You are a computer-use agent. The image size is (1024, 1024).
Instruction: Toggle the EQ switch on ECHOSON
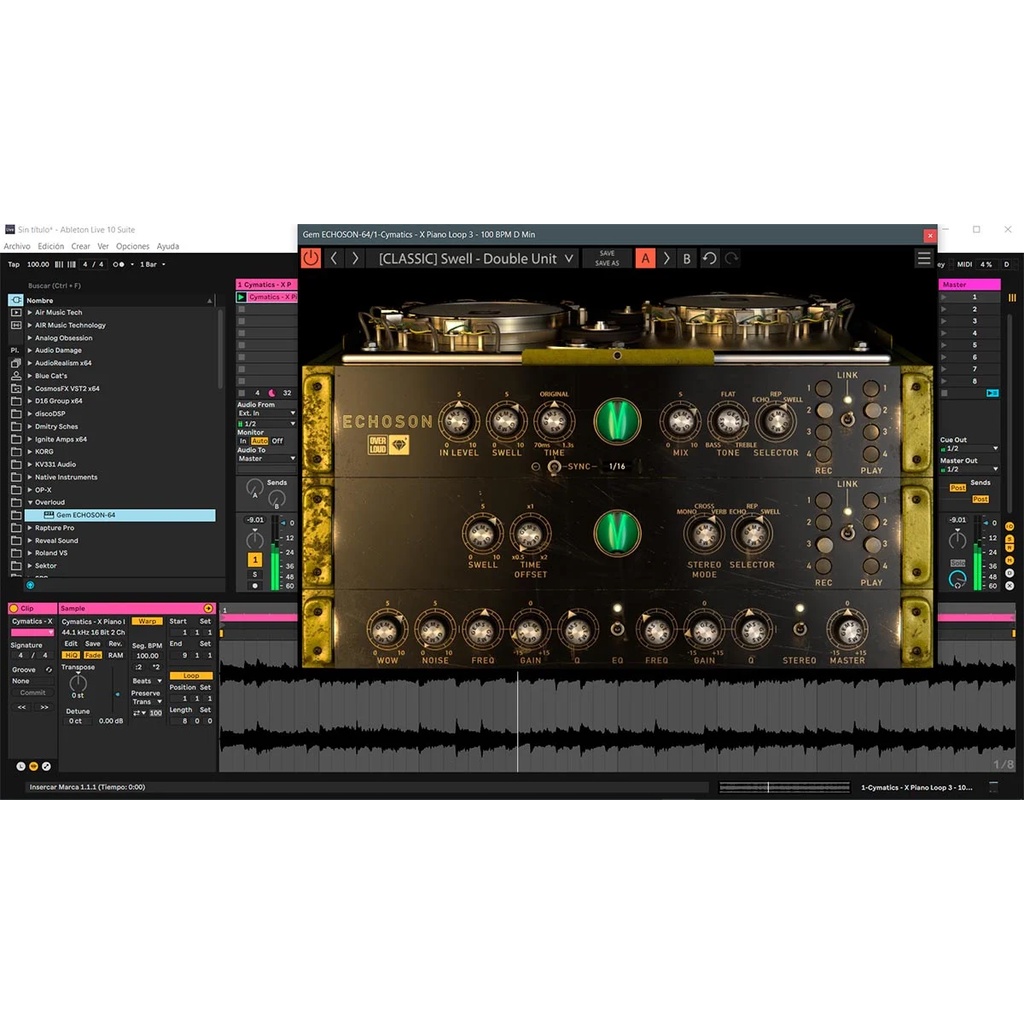[617, 630]
